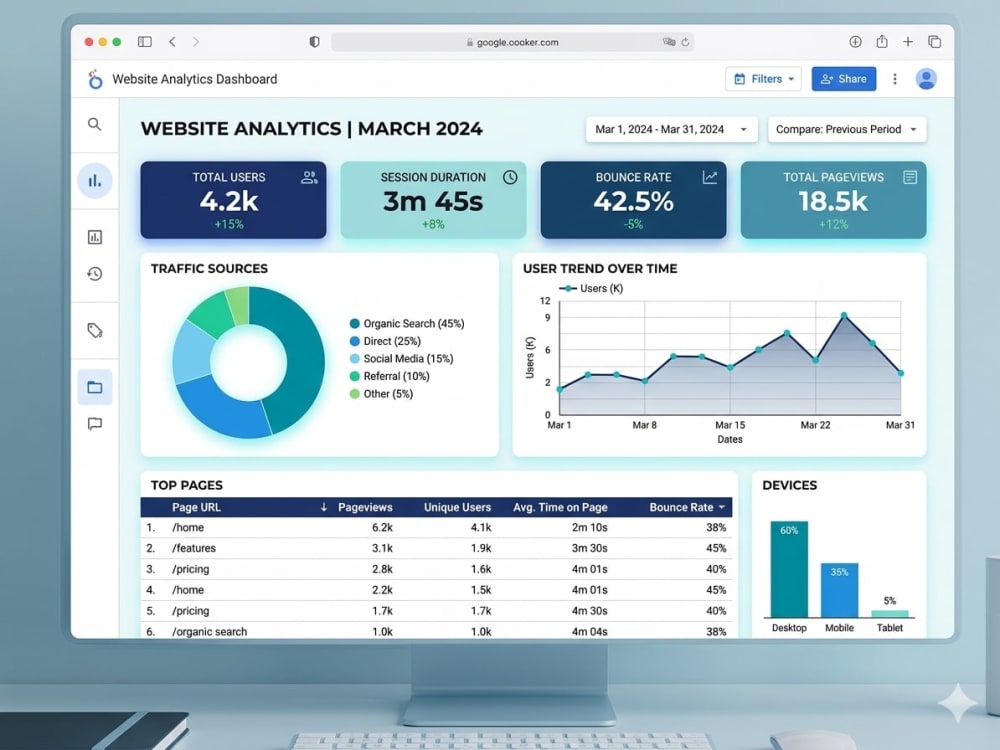Click the Total Users 4.2k card
Viewport: 1000px width, 750px height.
click(x=233, y=200)
